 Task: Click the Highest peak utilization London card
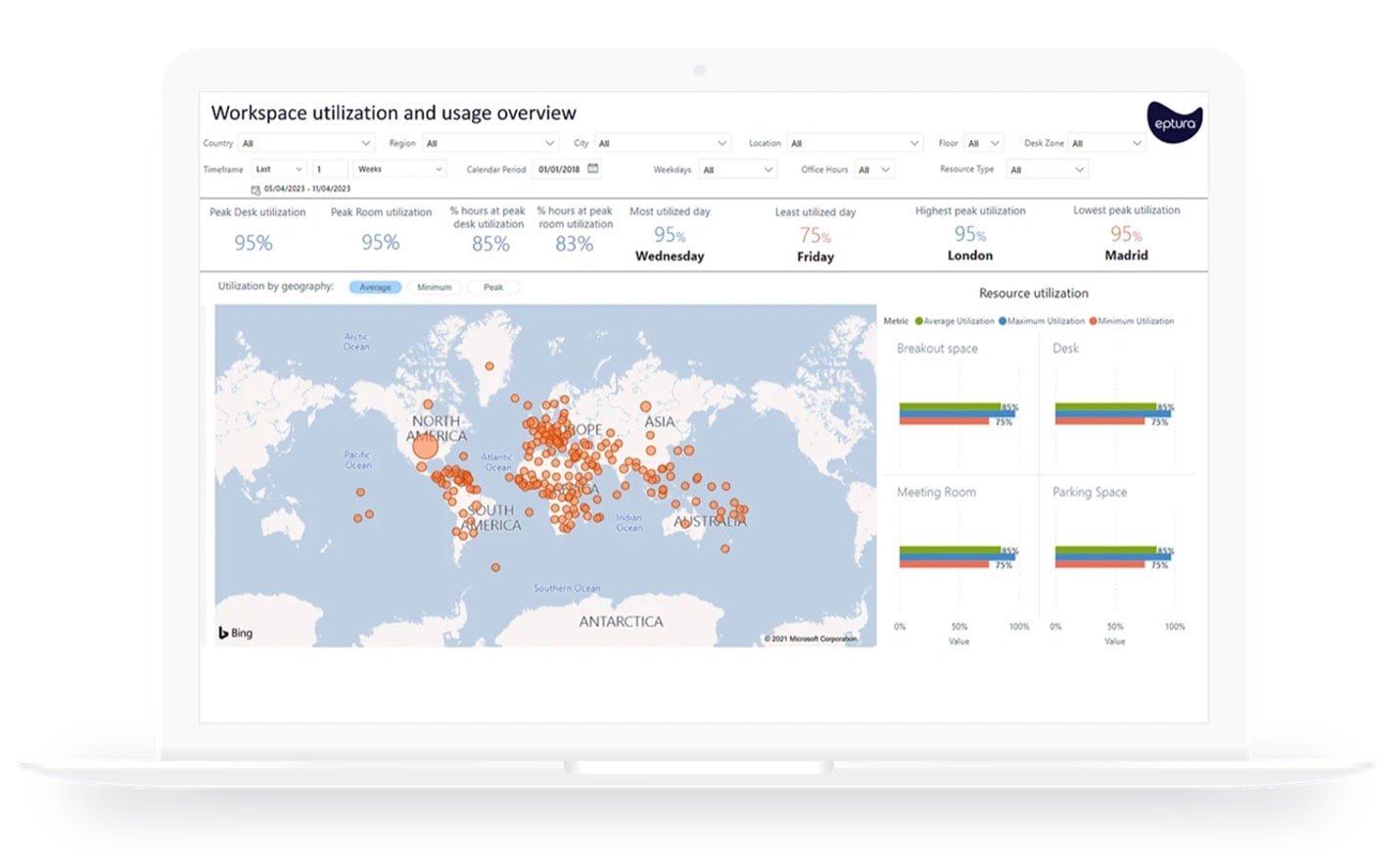tap(970, 233)
